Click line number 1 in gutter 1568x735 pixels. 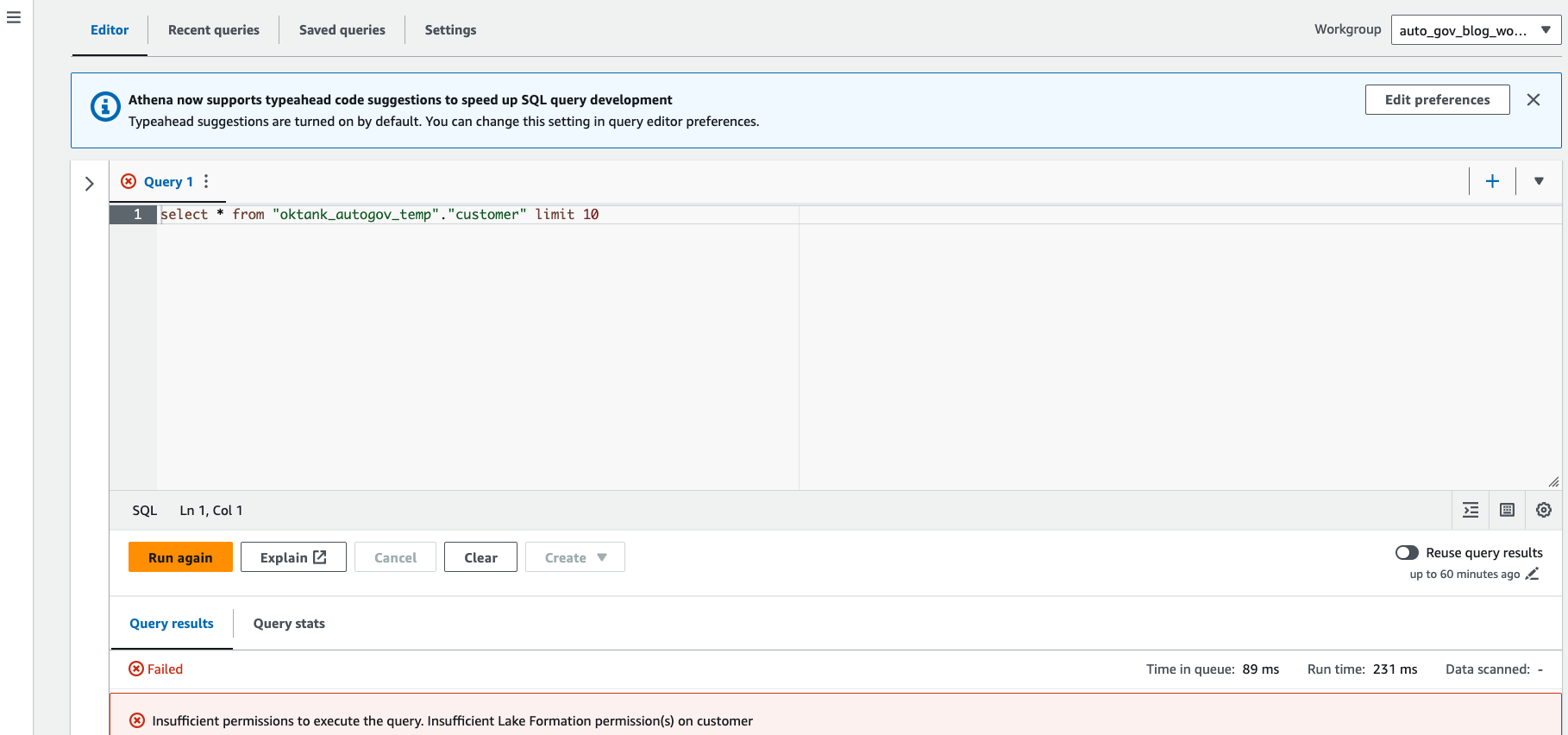pyautogui.click(x=137, y=214)
